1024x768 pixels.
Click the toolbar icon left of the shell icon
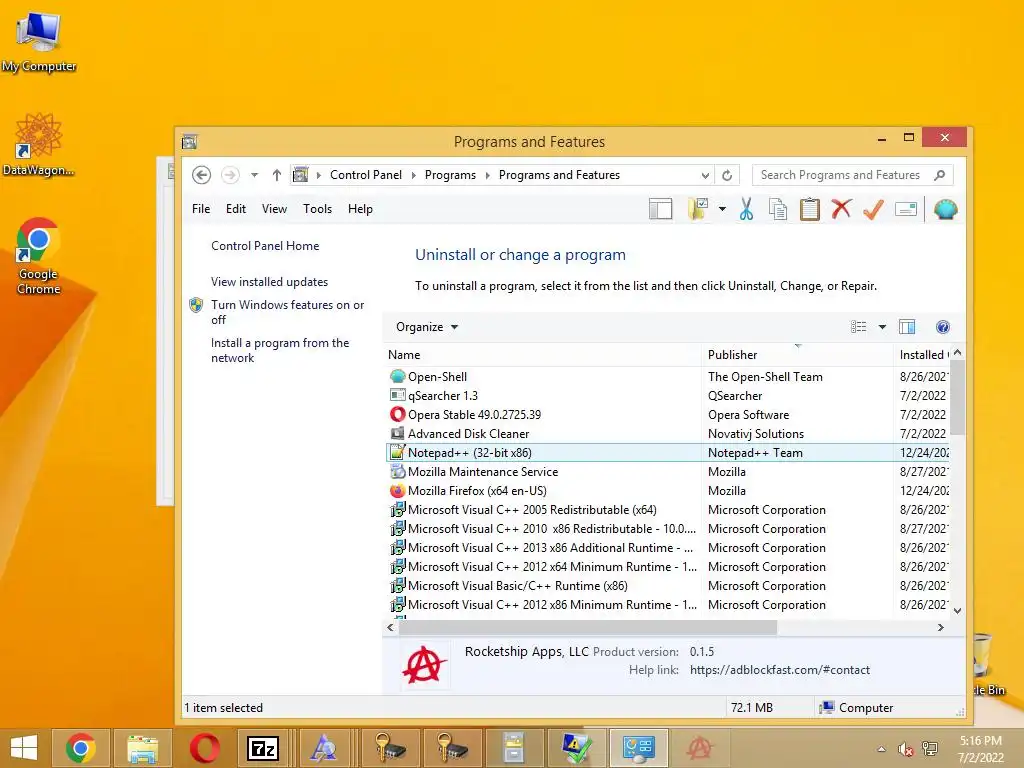(906, 209)
